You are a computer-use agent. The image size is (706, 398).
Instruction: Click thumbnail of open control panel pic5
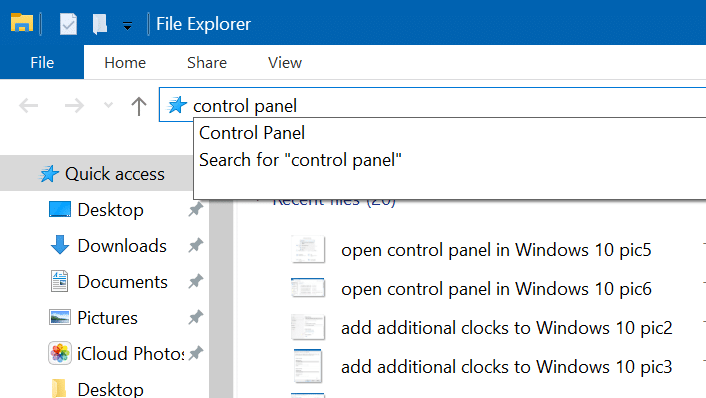308,249
